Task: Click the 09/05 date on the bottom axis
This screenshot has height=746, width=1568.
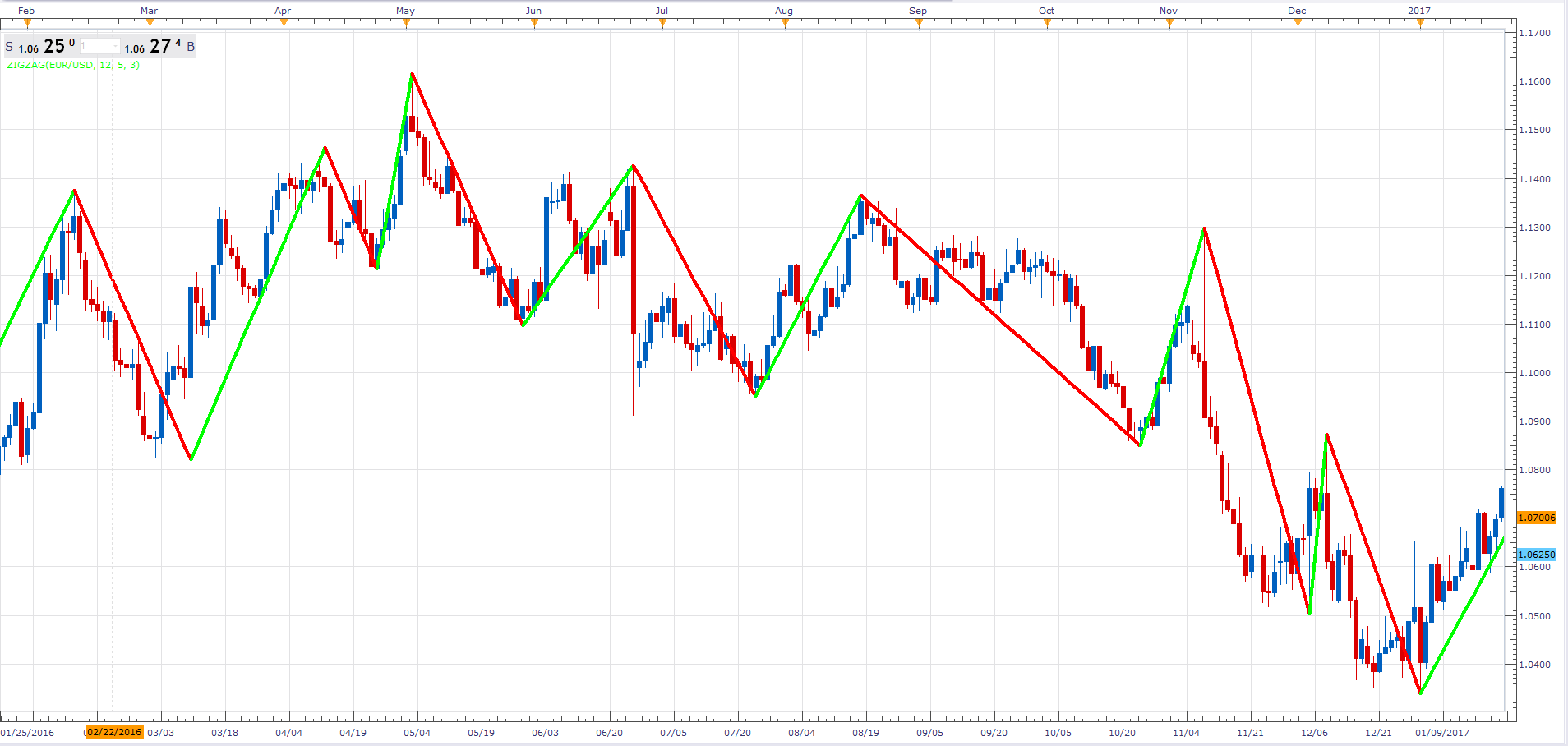Action: click(x=930, y=733)
